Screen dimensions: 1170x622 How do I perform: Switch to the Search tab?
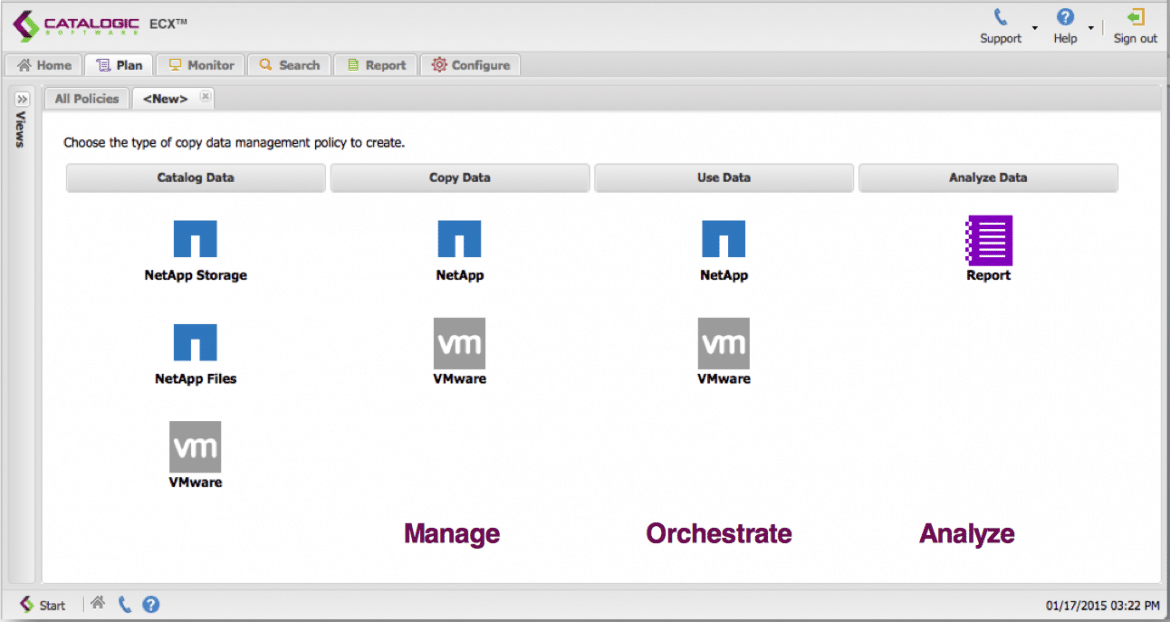[289, 65]
